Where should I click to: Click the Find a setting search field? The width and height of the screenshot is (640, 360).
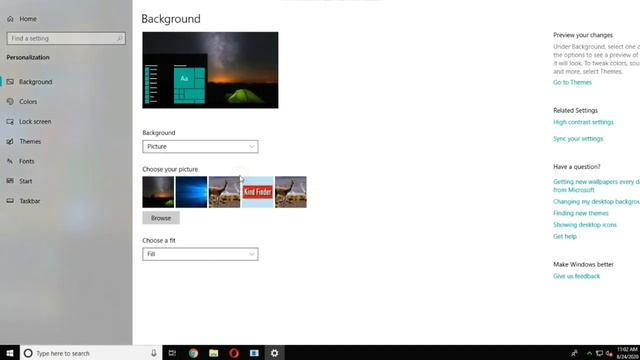[66, 38]
